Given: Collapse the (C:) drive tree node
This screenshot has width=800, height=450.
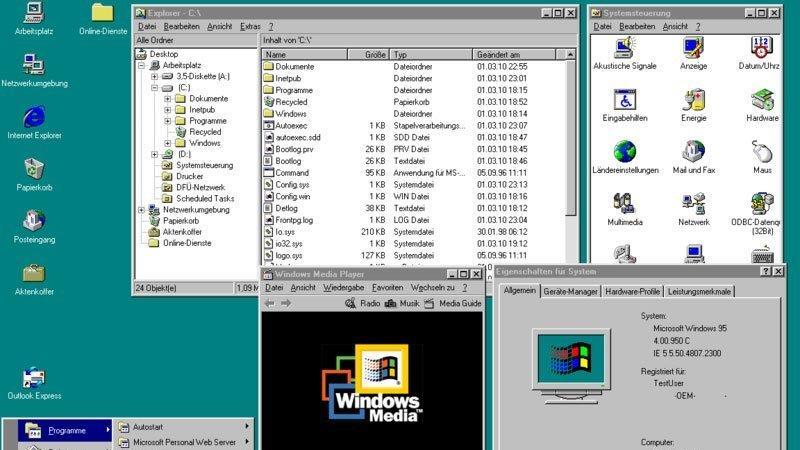Looking at the screenshot, I should [155, 88].
